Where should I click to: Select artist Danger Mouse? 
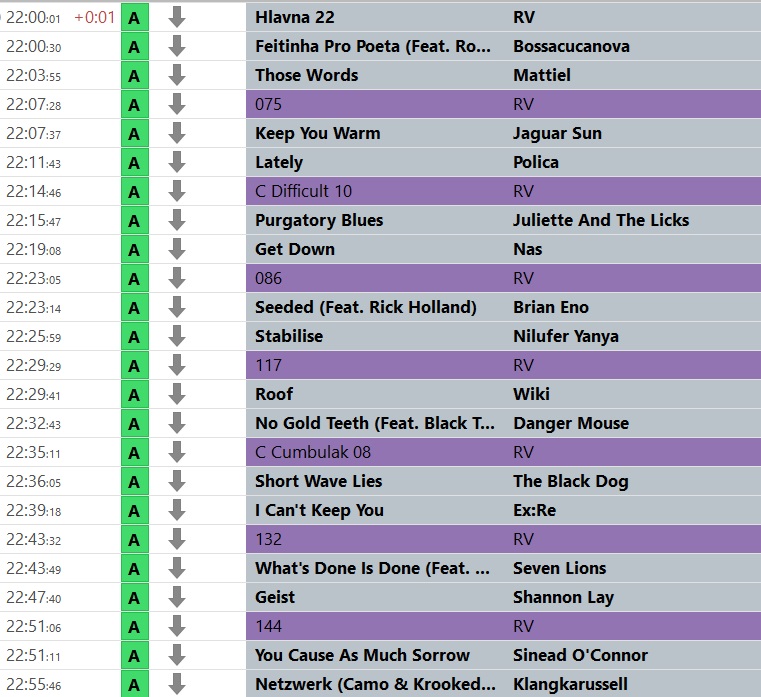pyautogui.click(x=571, y=424)
